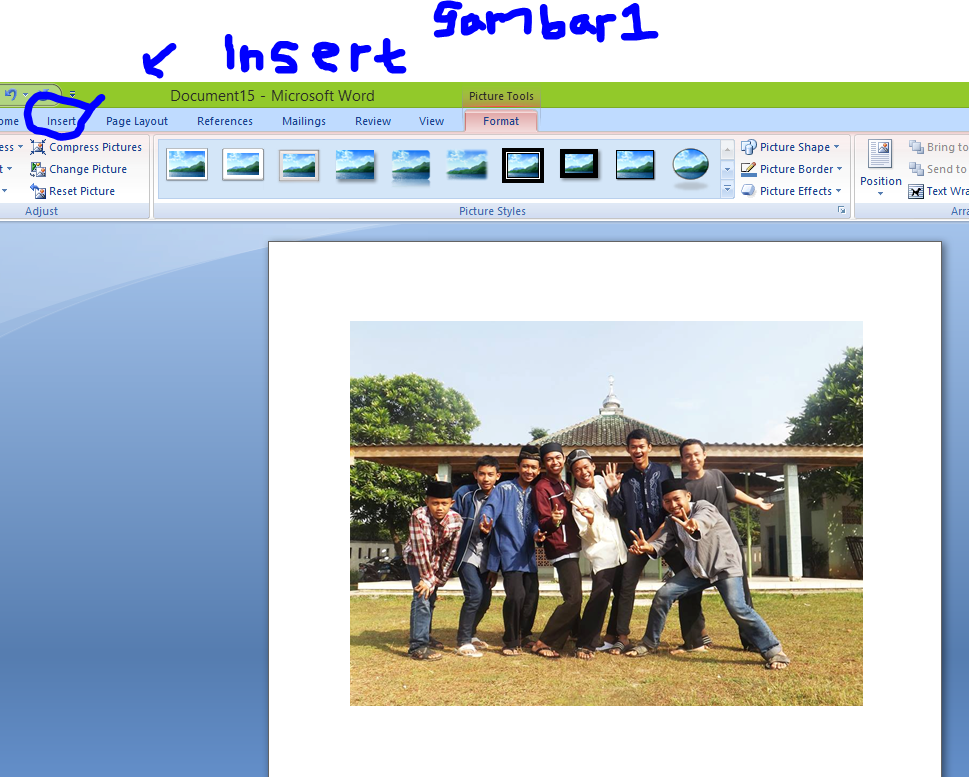Apply the second beveled white matte style

coord(243,164)
